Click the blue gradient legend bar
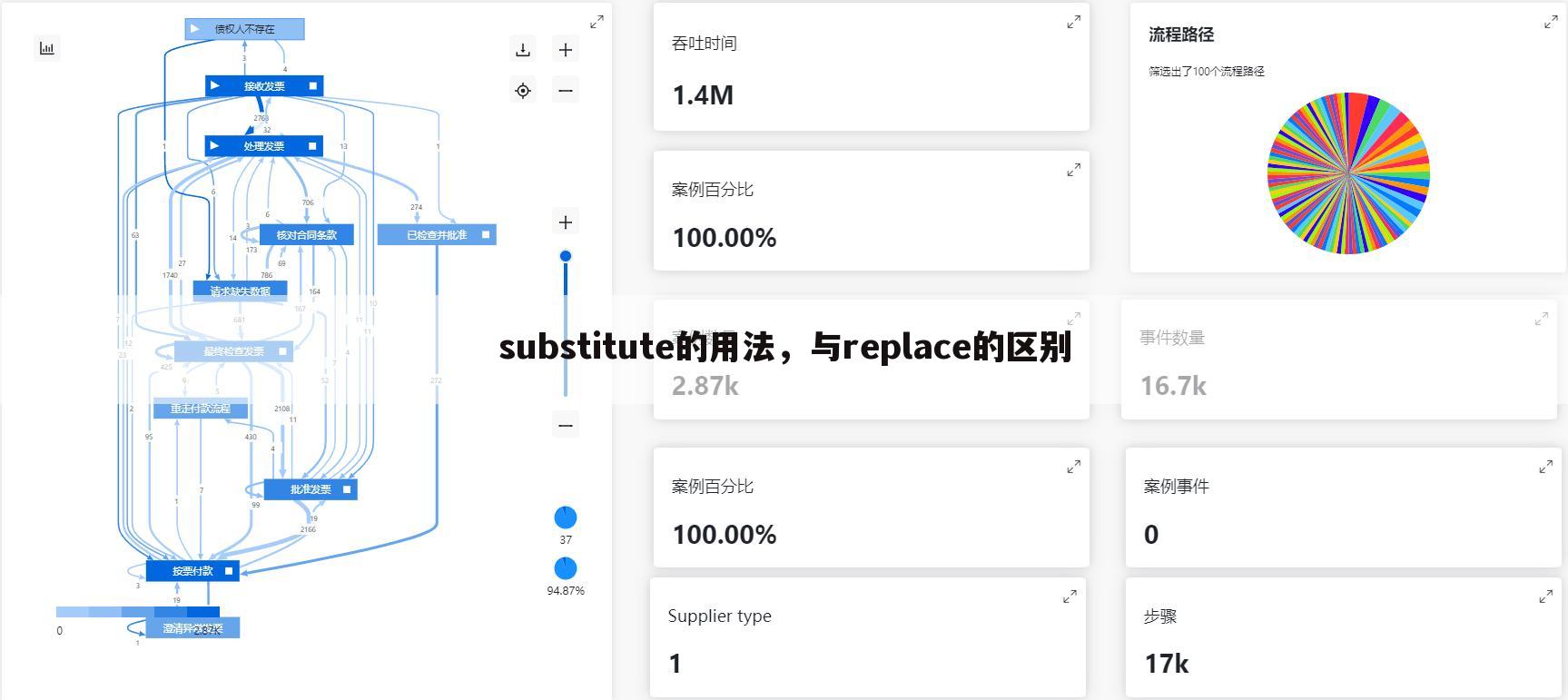The height and width of the screenshot is (700, 1568). tap(138, 612)
